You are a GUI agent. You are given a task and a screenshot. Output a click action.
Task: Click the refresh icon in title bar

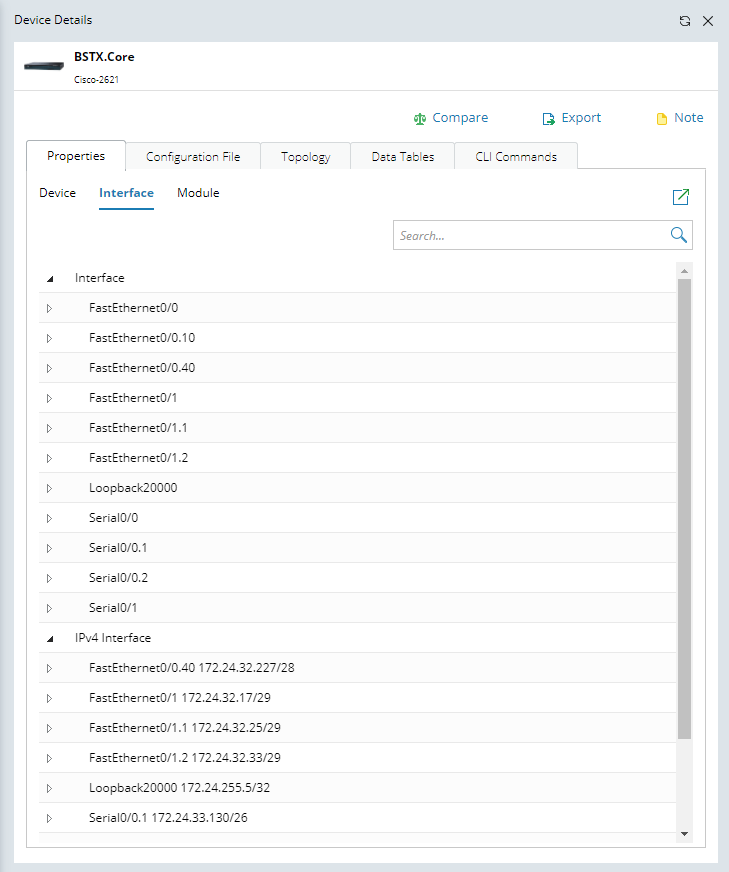coord(685,21)
